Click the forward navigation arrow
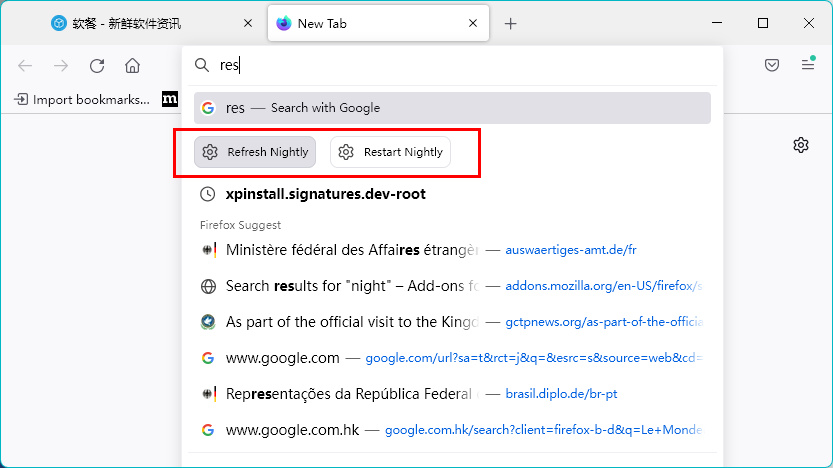Image resolution: width=833 pixels, height=468 pixels. (61, 66)
